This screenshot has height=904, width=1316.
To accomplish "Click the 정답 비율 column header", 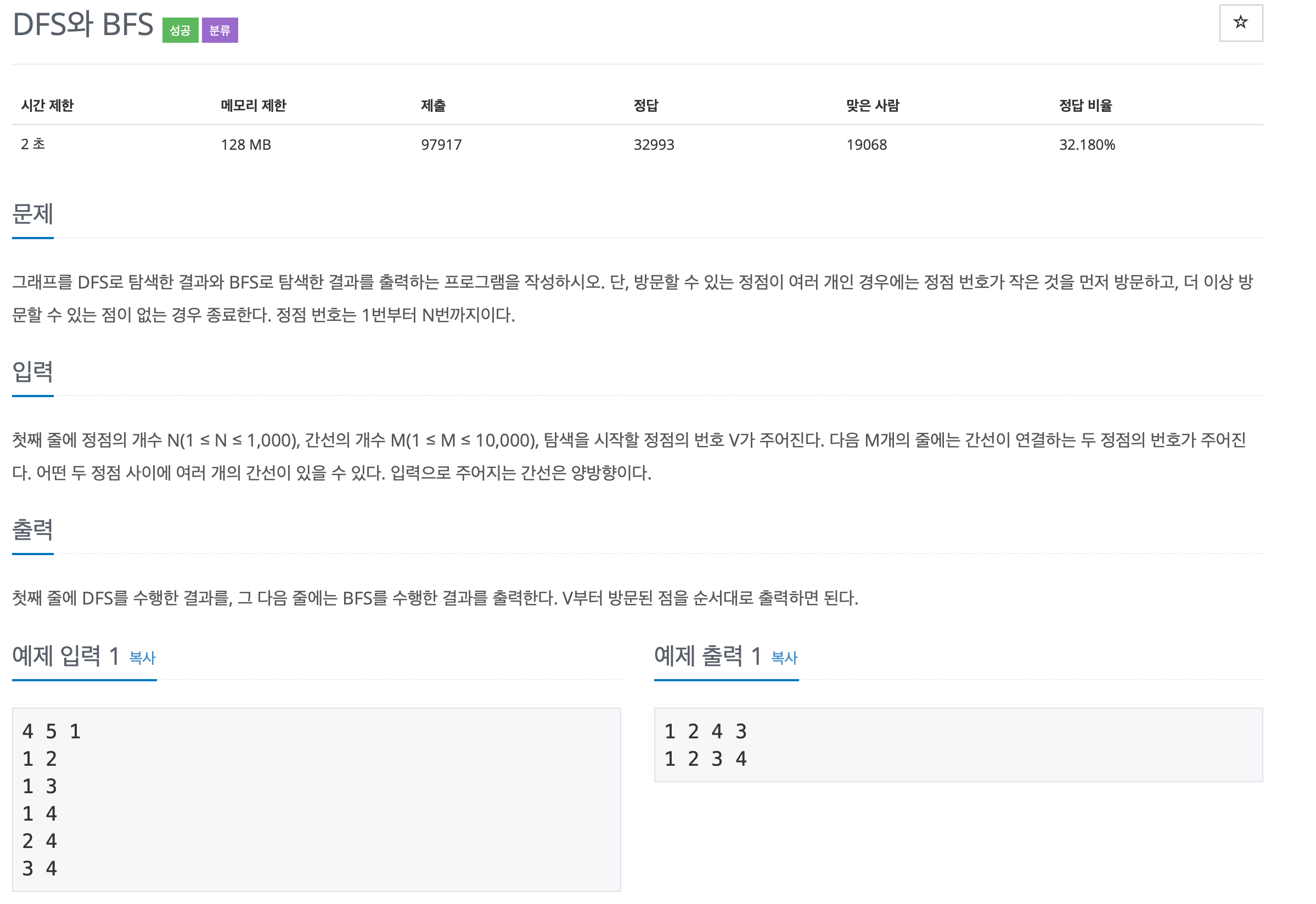I will tap(1085, 105).
